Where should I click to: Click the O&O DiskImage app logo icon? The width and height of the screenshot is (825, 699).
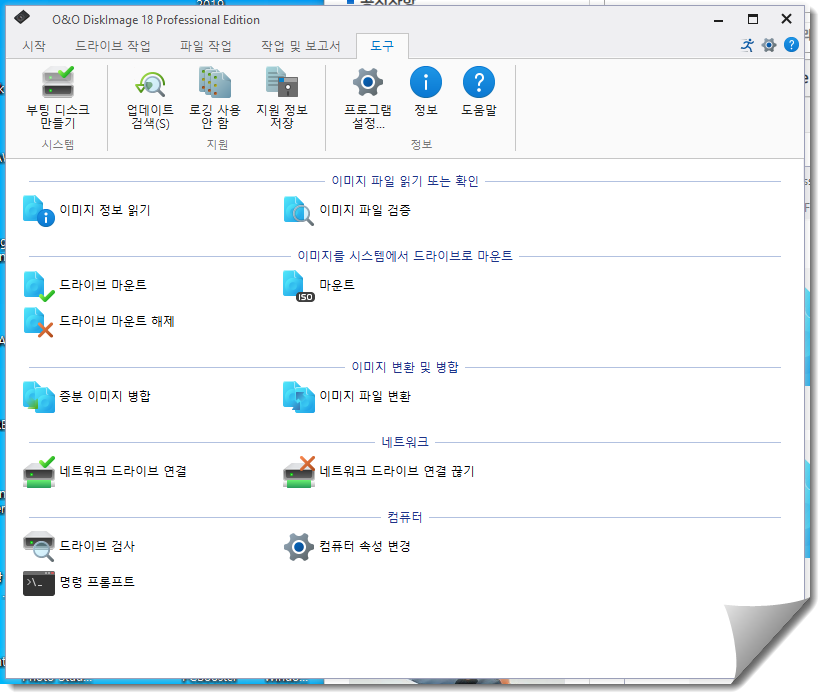point(22,18)
